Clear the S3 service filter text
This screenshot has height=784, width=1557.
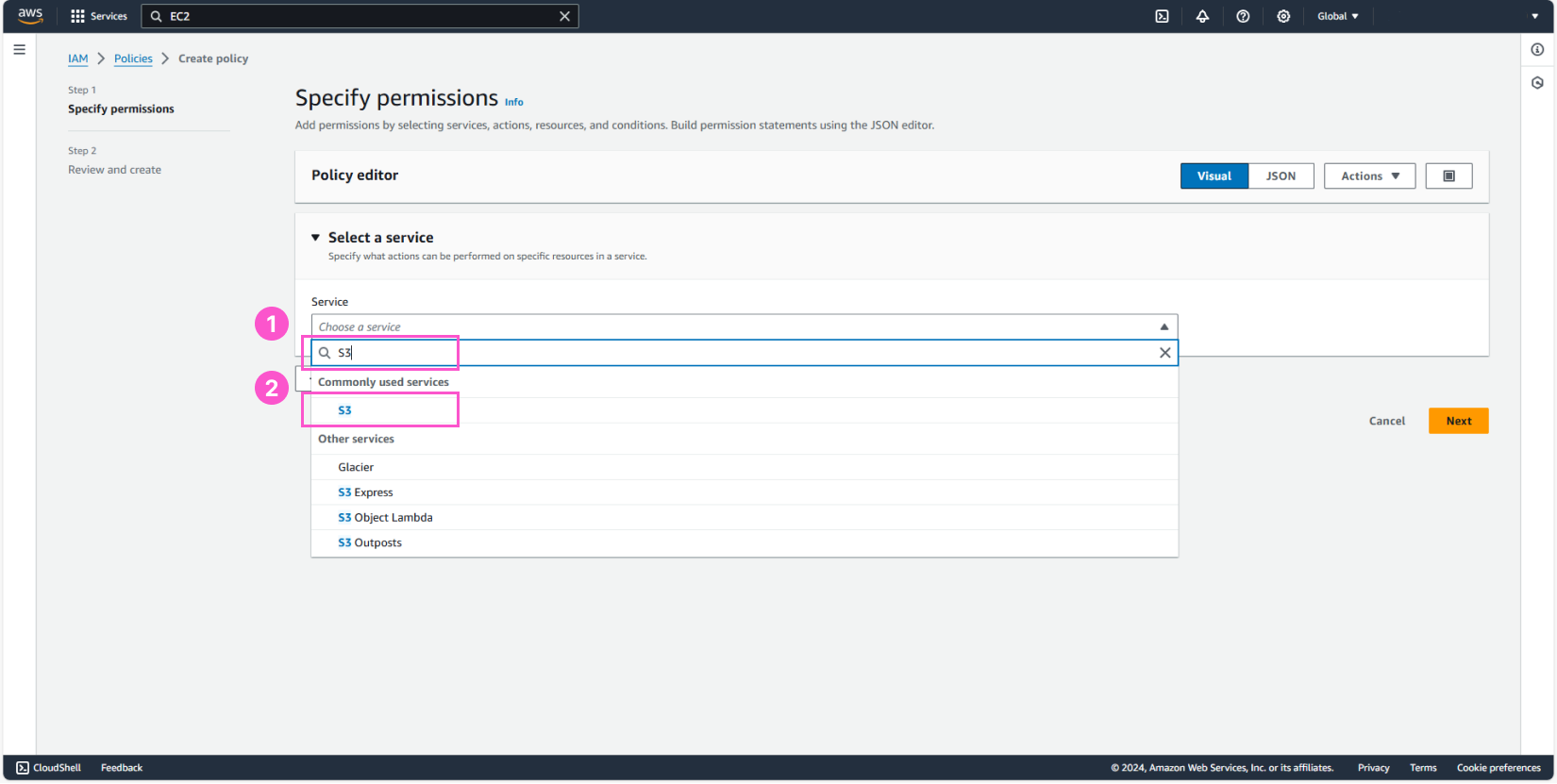[x=1164, y=353]
